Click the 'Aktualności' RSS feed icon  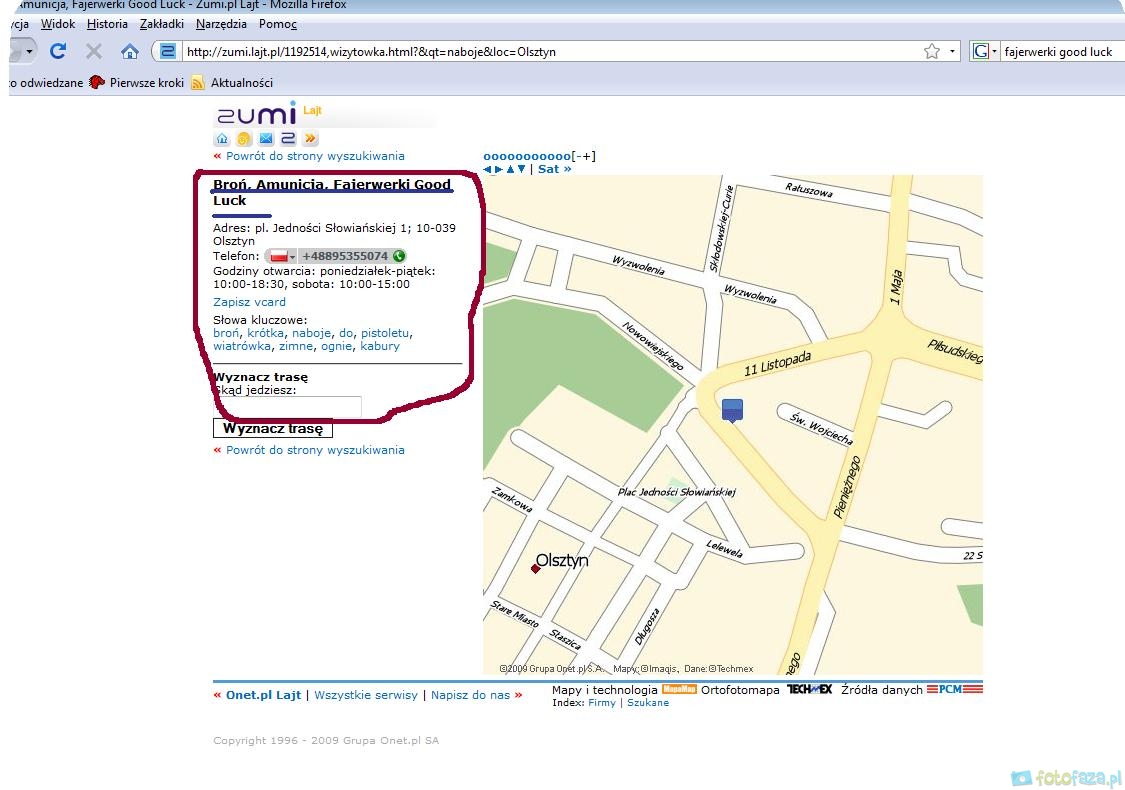(198, 83)
